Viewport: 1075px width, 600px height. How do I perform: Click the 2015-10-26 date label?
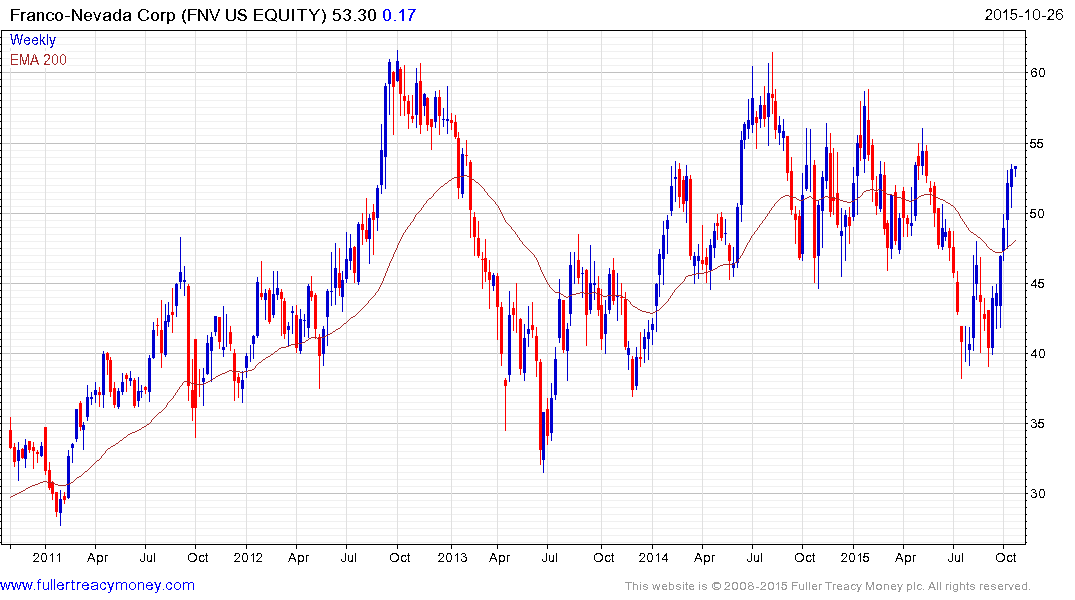pos(1024,15)
